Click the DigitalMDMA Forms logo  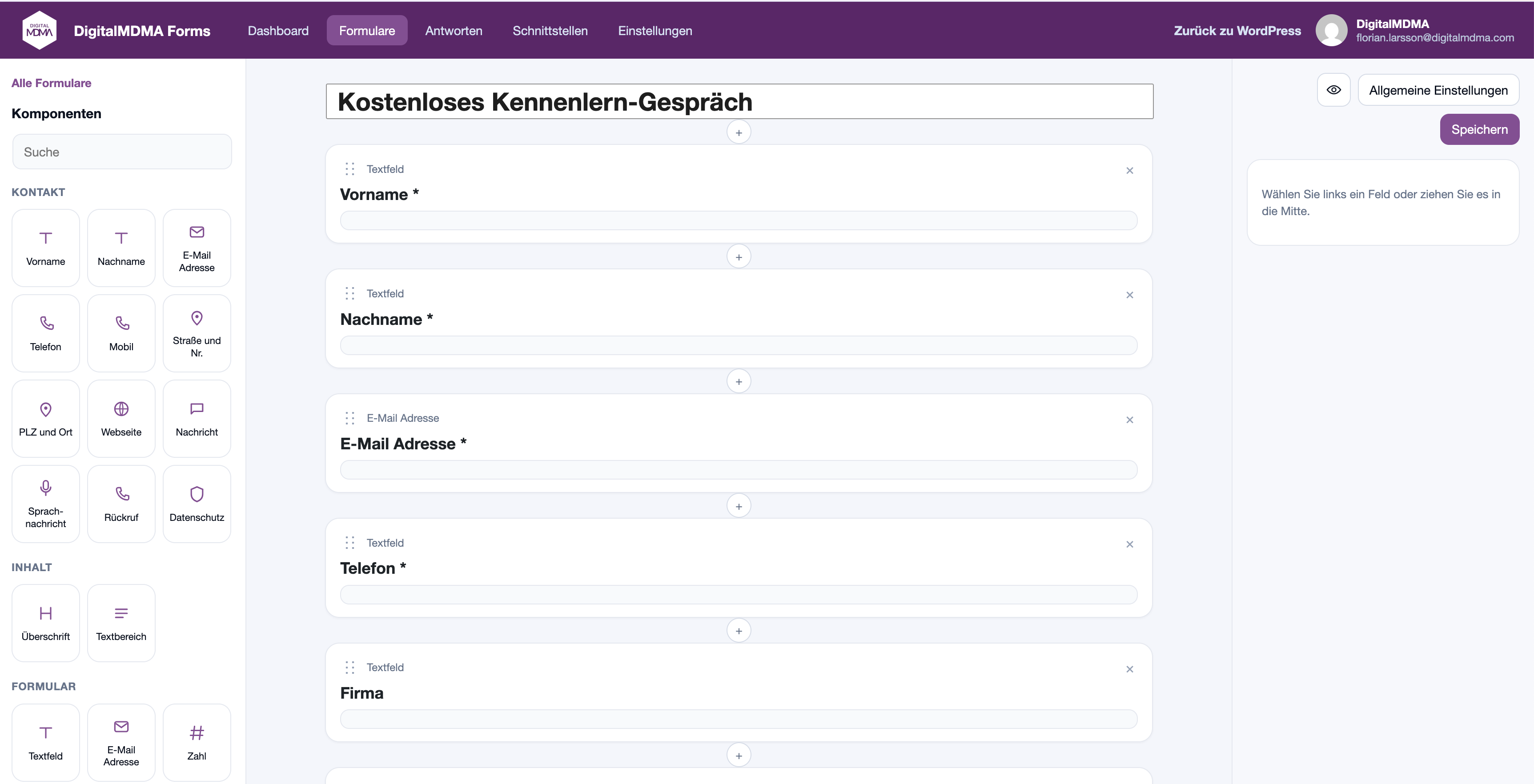39,30
